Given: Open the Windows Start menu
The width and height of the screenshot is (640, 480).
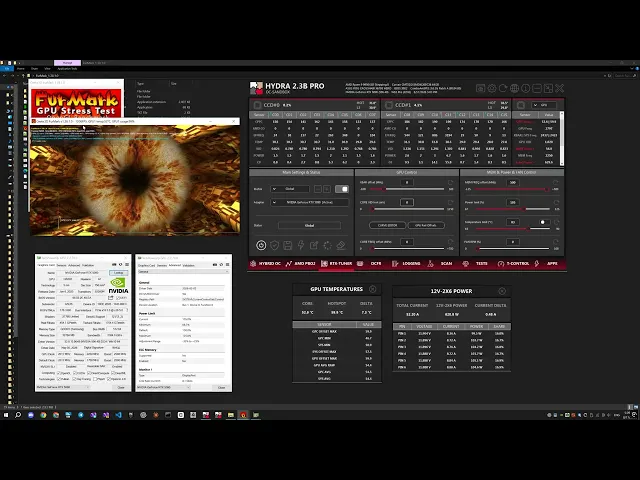Looking at the screenshot, I should point(6,415).
